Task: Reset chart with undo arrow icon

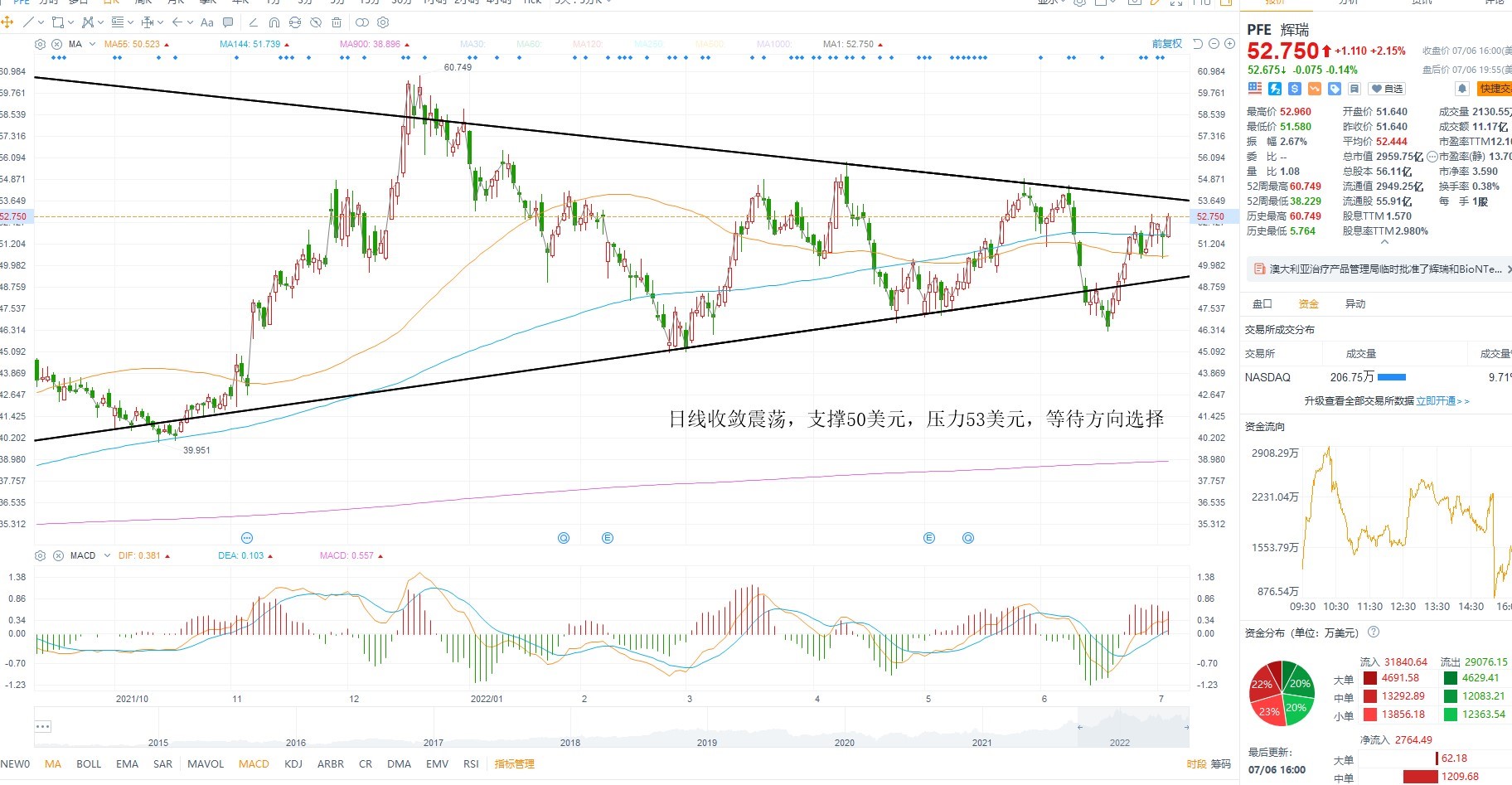Action: click(x=1197, y=44)
